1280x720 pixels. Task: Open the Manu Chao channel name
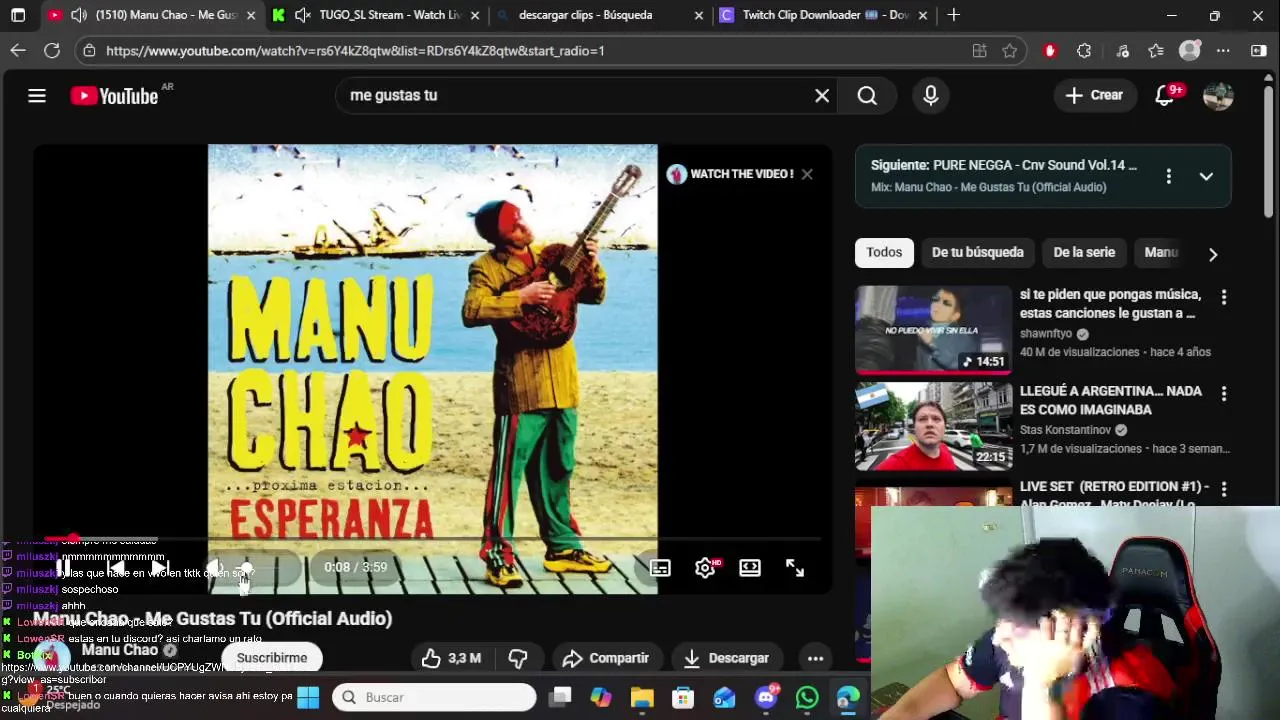[120, 650]
